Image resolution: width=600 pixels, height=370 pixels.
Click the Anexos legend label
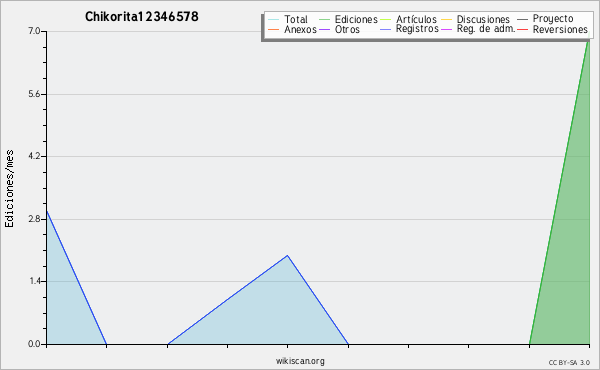(x=300, y=29)
